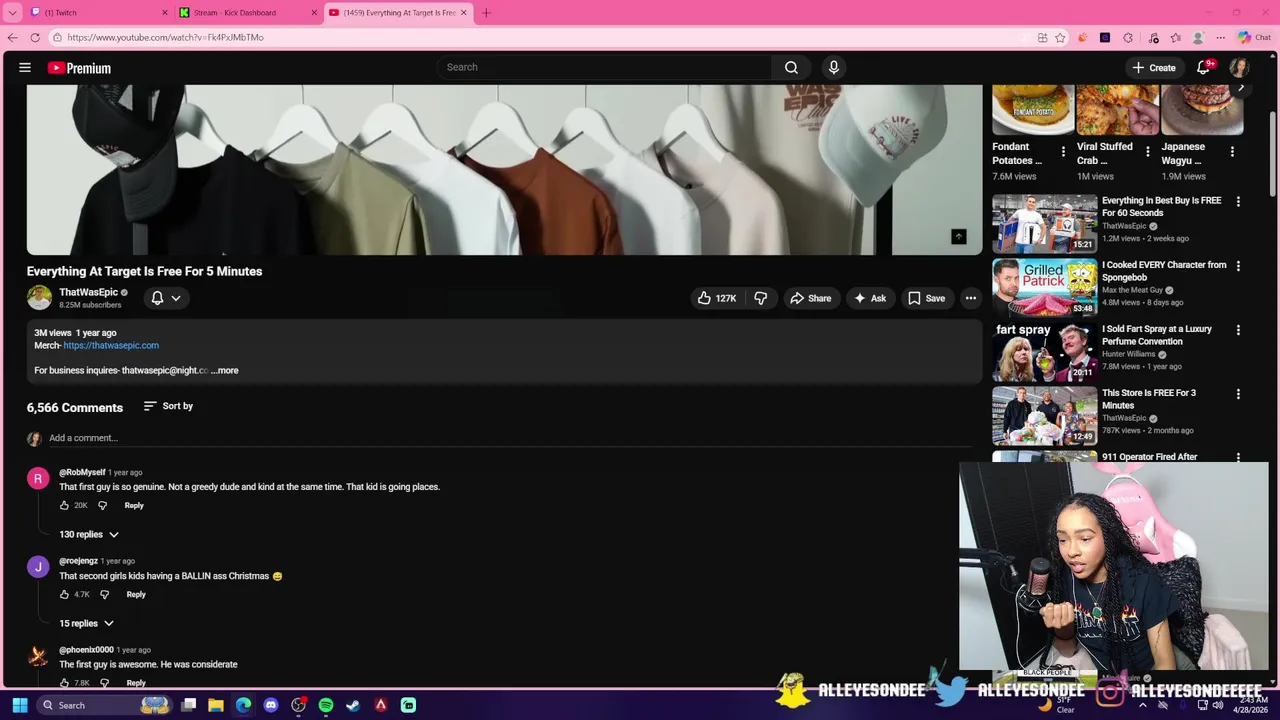The image size is (1280, 720).
Task: Open options menu for Fart Spray video
Action: pos(1238,330)
